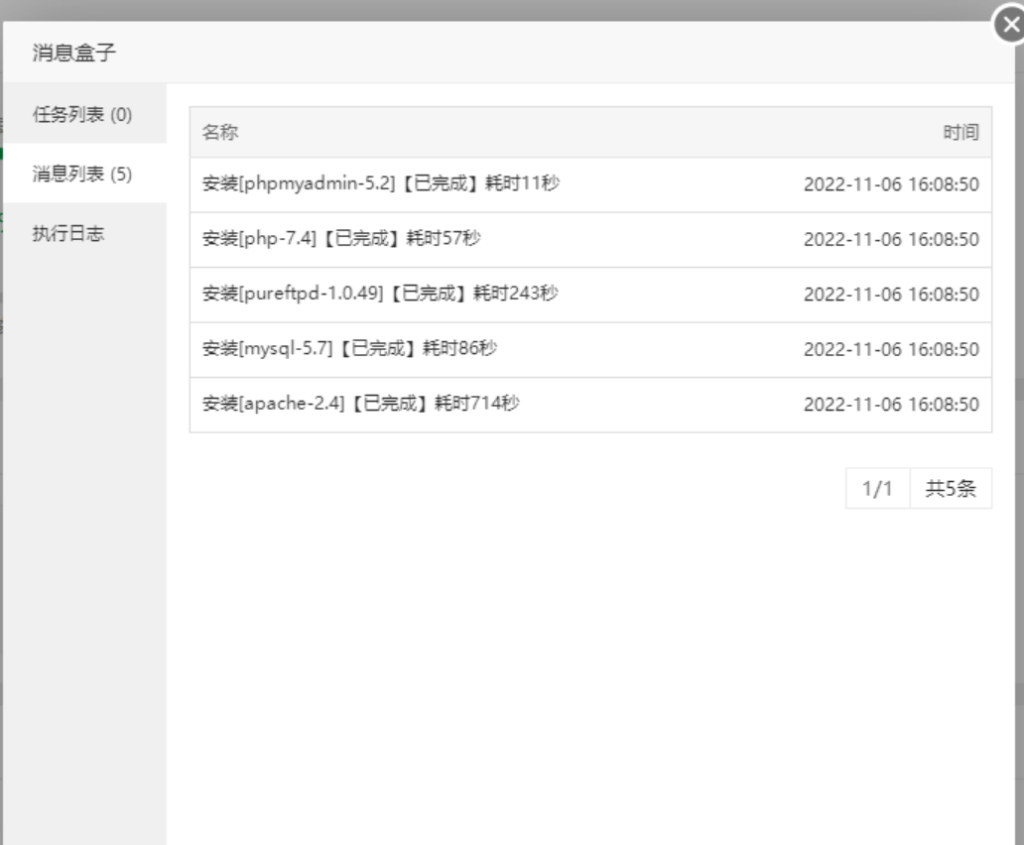This screenshot has height=845, width=1024.
Task: Click the timestamp in the phpmyadmin row
Action: pyautogui.click(x=890, y=185)
